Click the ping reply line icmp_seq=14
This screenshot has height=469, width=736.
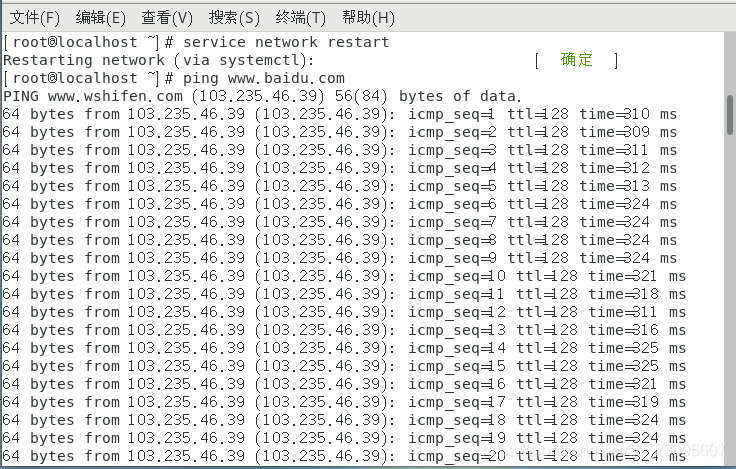tap(345, 348)
